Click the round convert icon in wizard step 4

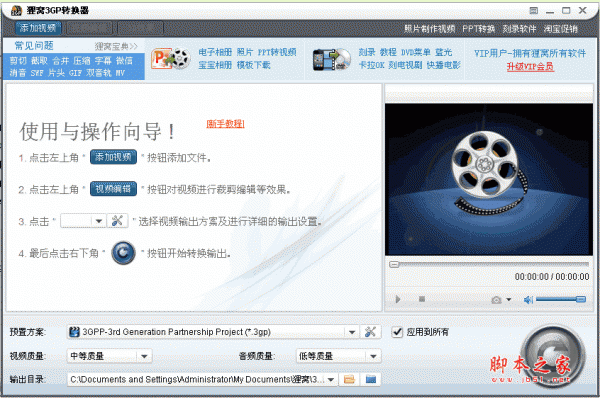click(x=123, y=253)
